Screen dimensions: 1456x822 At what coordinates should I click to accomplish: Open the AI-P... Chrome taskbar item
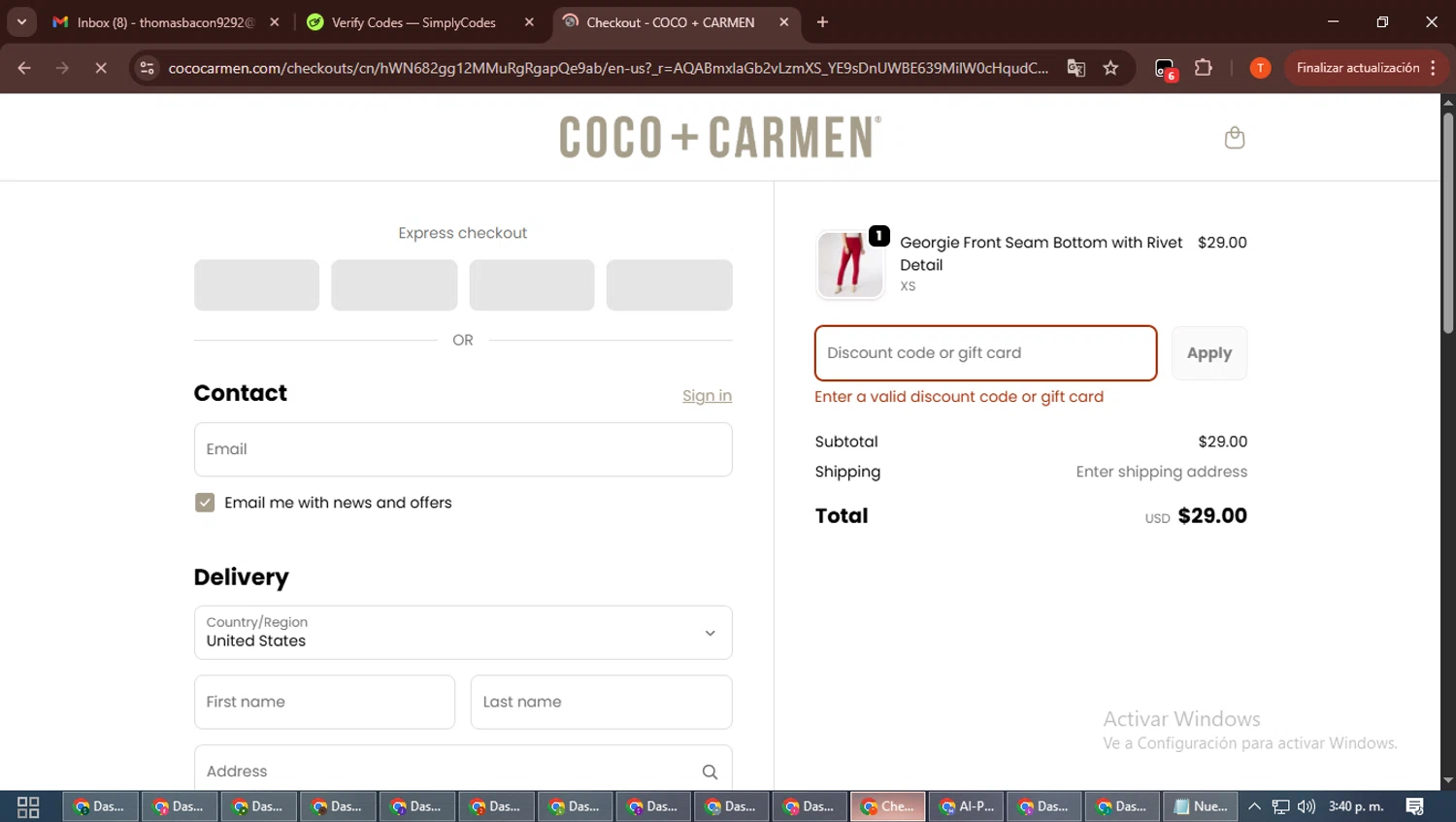pyautogui.click(x=966, y=806)
